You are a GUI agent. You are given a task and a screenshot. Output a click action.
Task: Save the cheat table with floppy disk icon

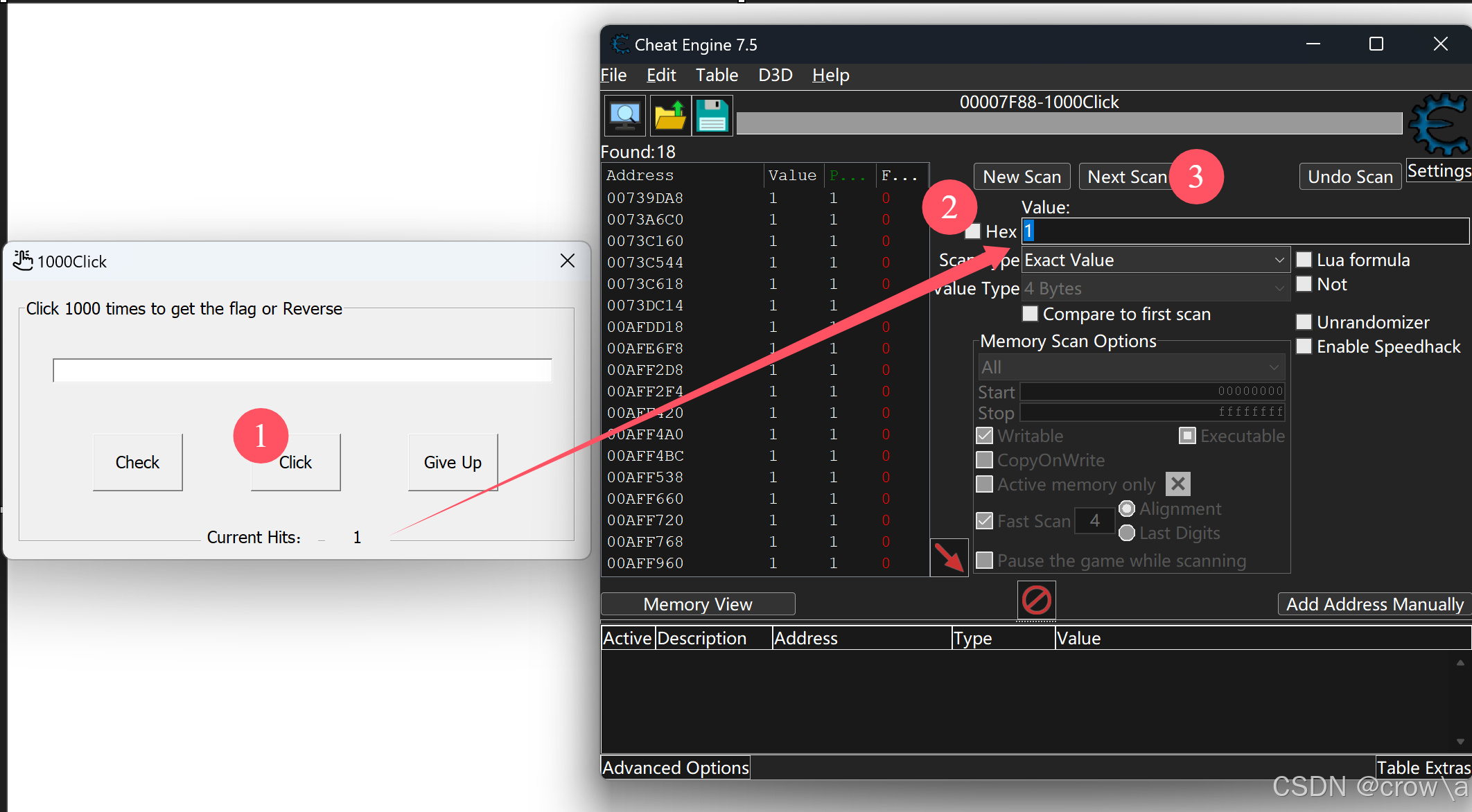tap(712, 116)
